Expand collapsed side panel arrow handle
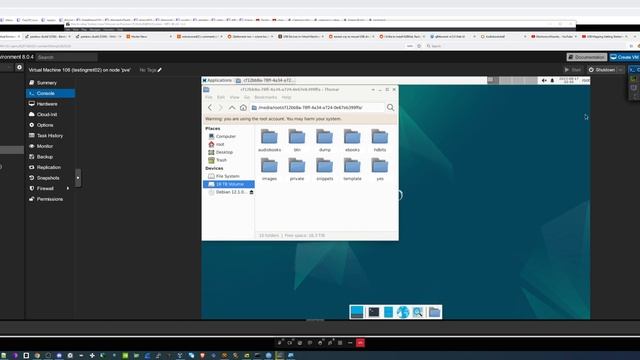640x360 pixels. pyautogui.click(x=78, y=178)
